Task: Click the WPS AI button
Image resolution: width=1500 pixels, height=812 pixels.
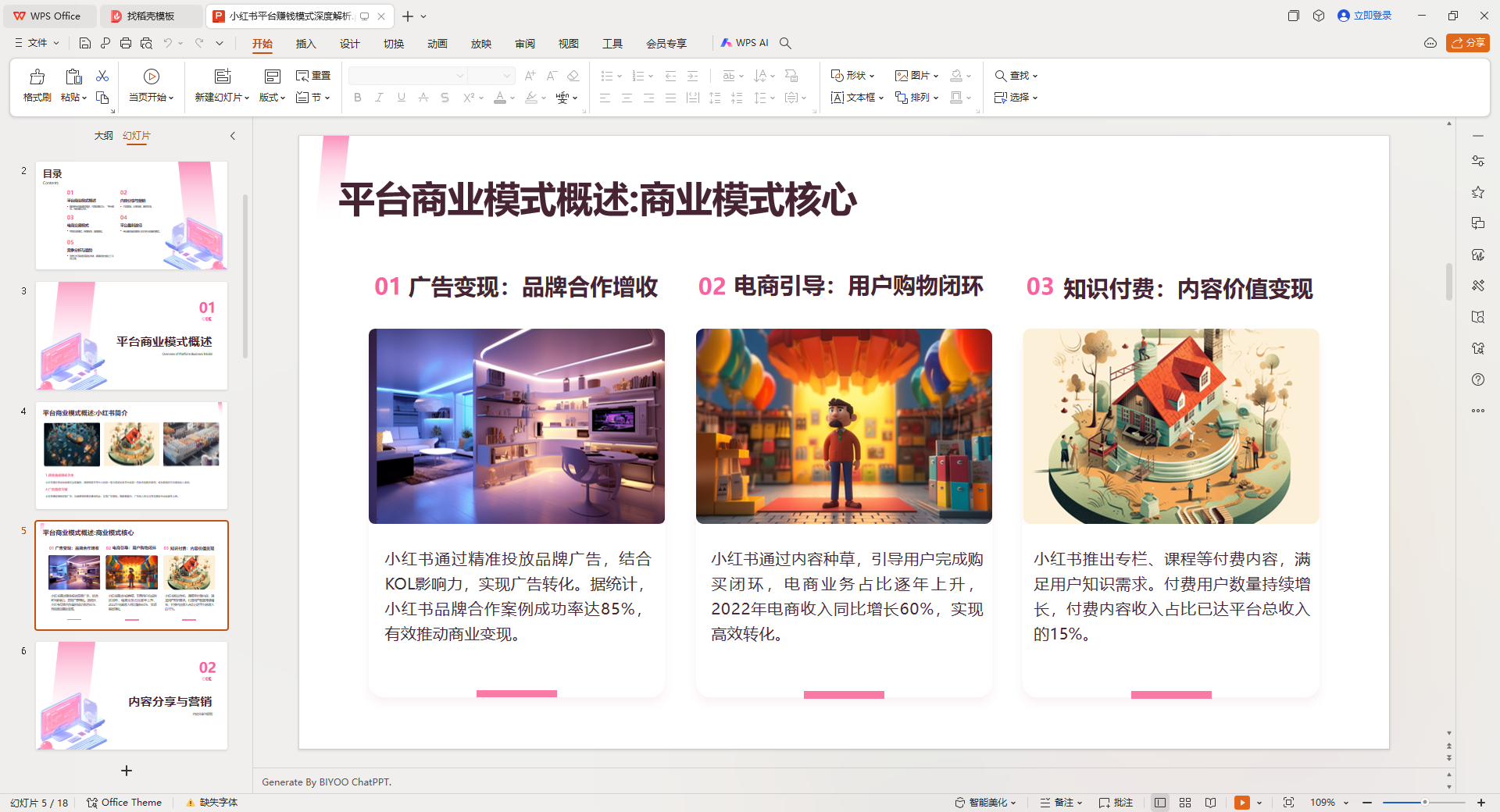Action: pyautogui.click(x=745, y=43)
